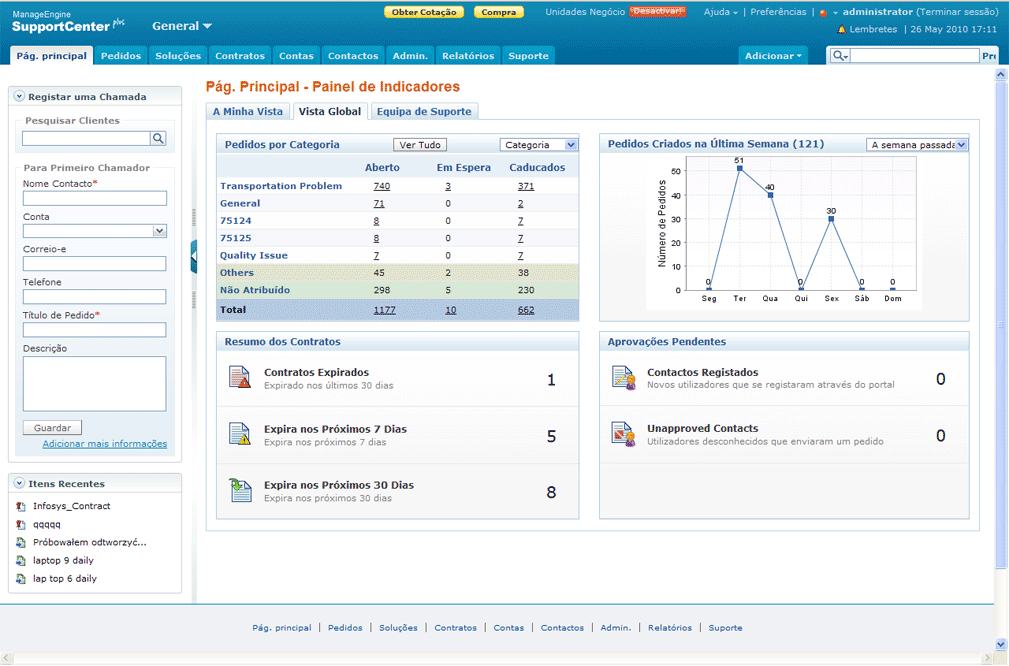The width and height of the screenshot is (1009, 666).
Task: Click the Compra button
Action: tap(499, 12)
